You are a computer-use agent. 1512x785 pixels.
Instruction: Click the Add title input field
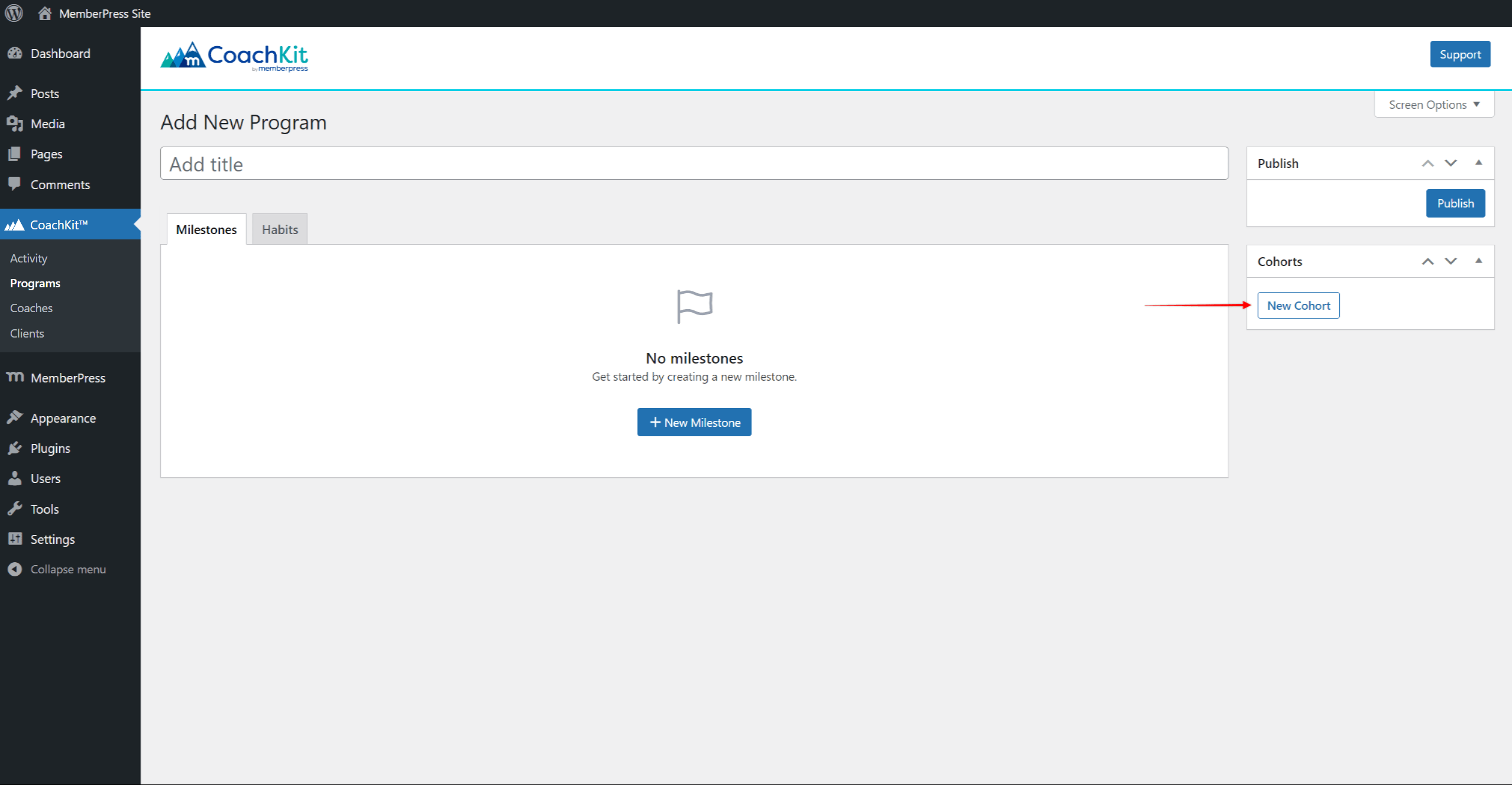coord(693,164)
